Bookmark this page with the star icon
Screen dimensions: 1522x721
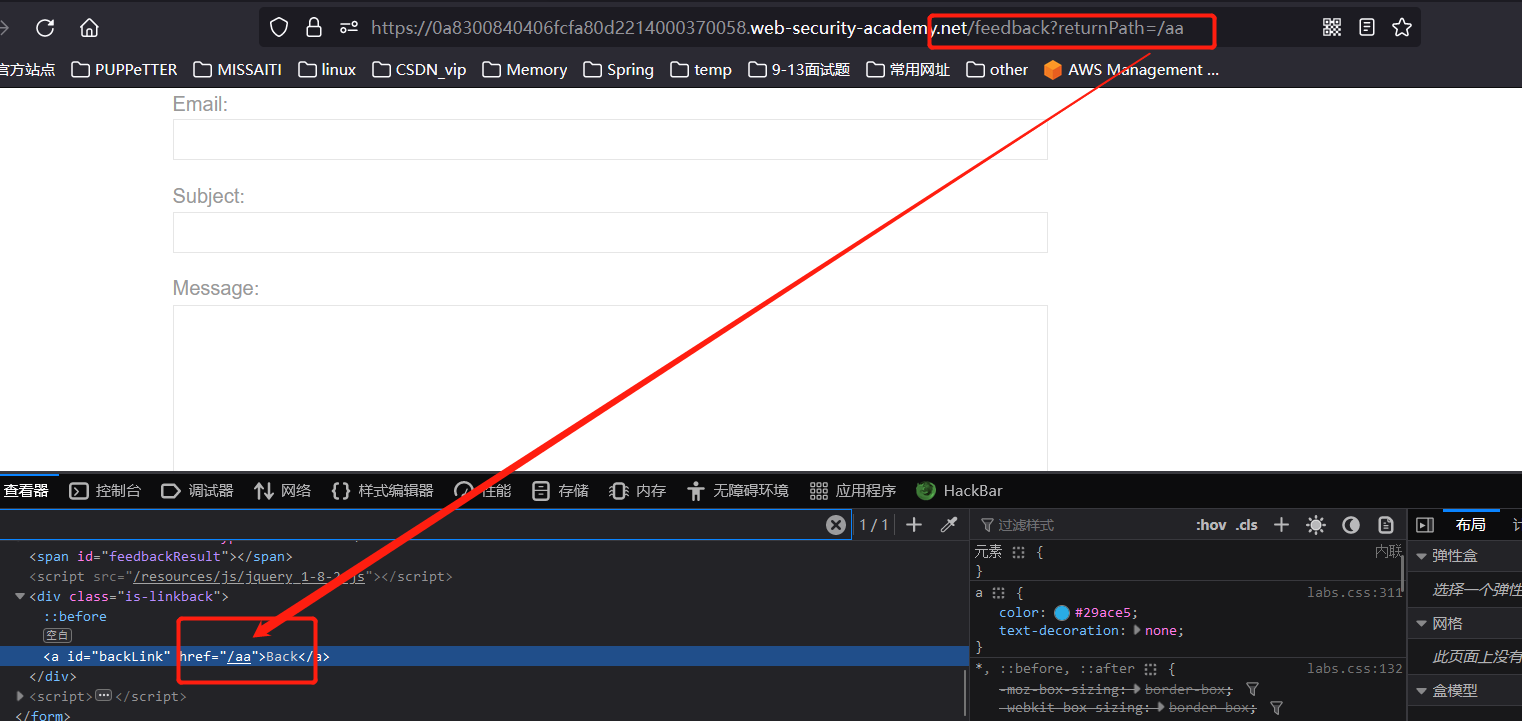click(x=1402, y=28)
